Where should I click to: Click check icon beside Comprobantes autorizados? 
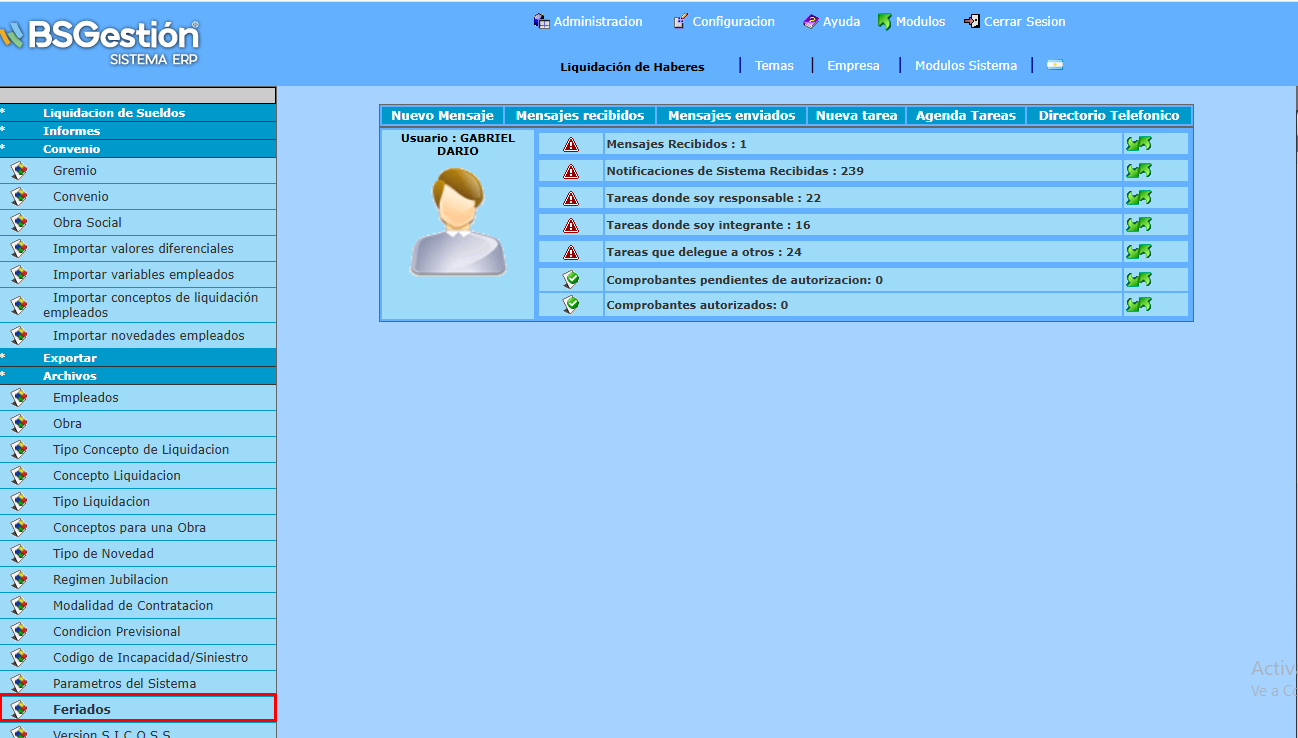click(571, 305)
